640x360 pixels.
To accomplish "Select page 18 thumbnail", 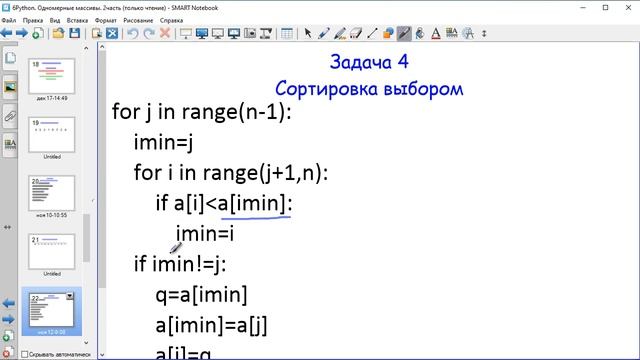I will pyautogui.click(x=52, y=76).
